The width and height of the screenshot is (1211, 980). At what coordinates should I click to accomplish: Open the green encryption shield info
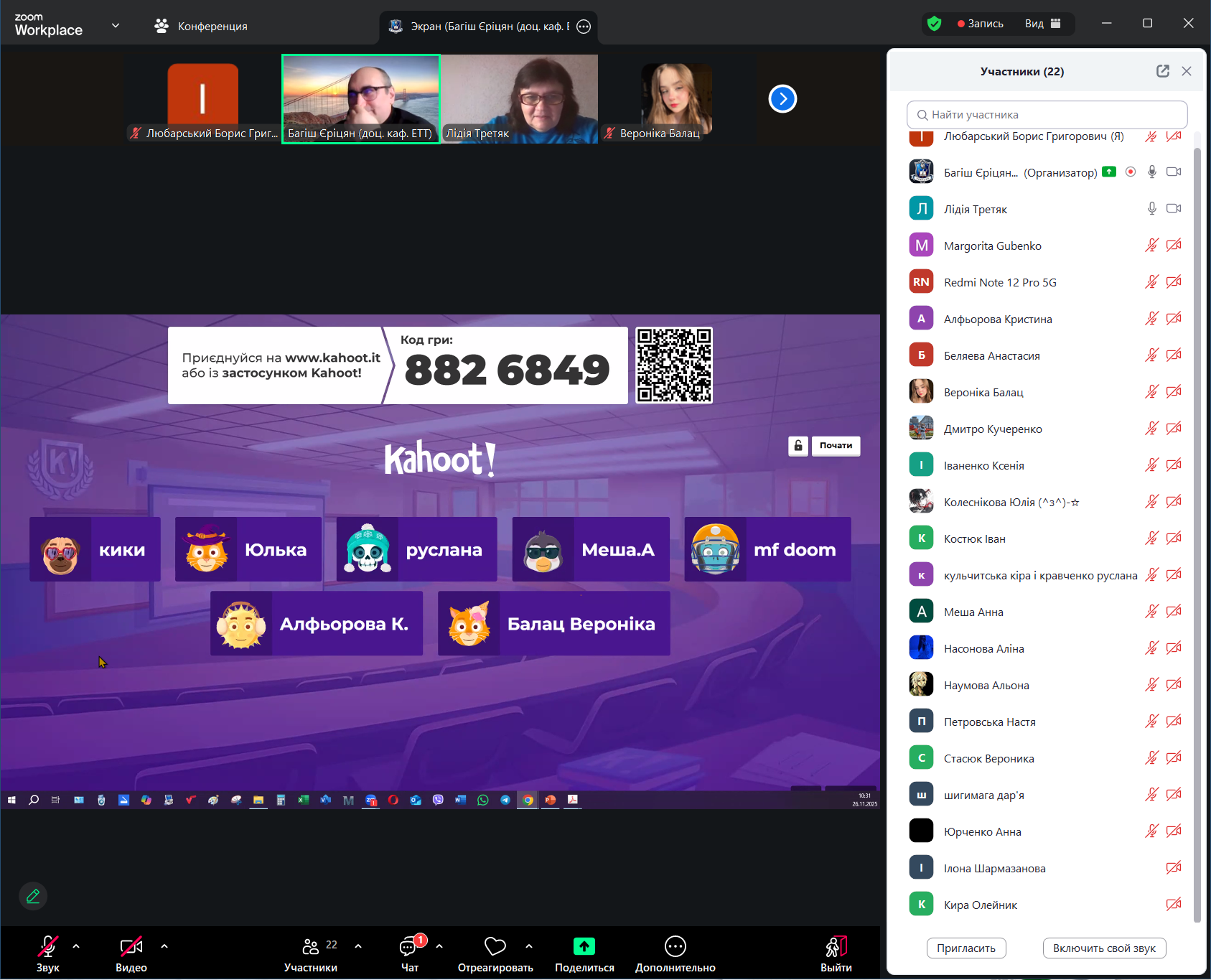pos(934,24)
